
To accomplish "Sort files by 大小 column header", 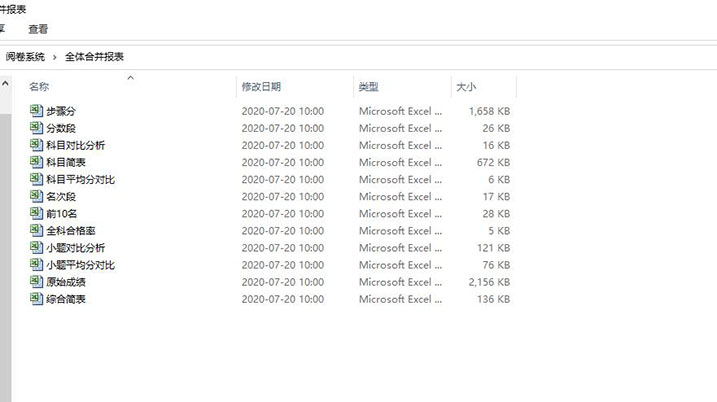I will pos(466,87).
